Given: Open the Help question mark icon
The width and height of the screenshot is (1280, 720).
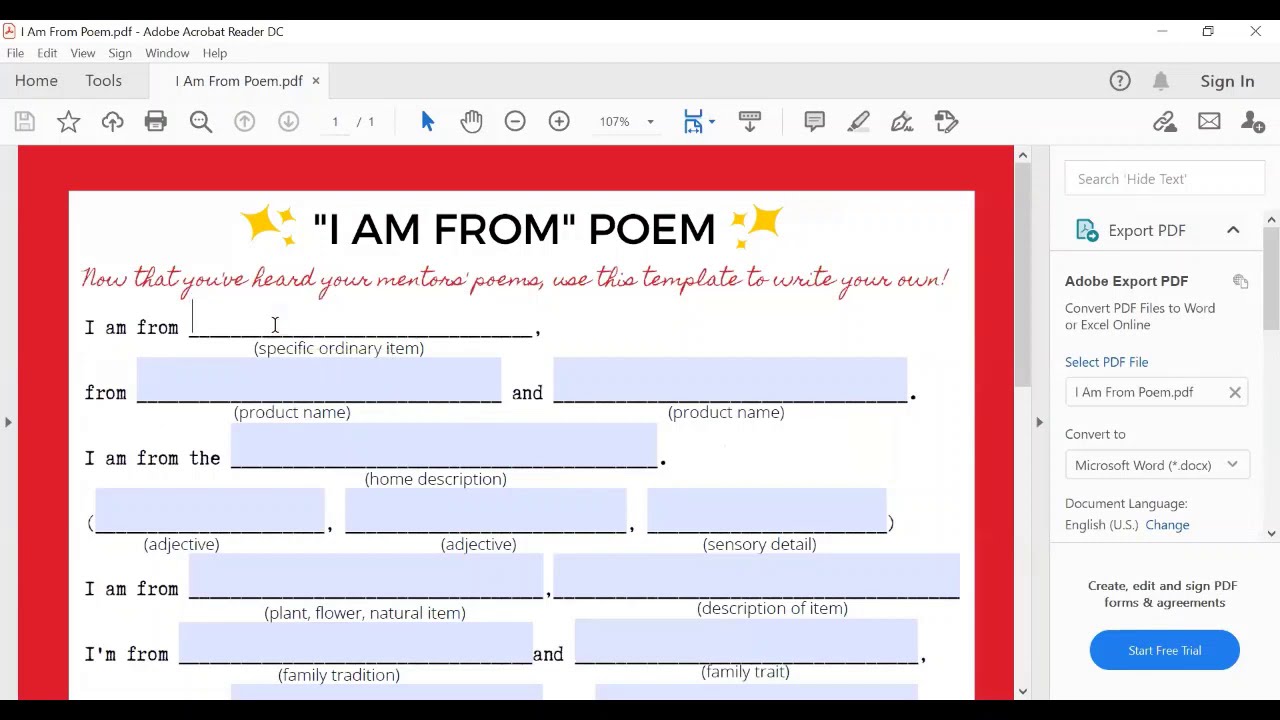Looking at the screenshot, I should tap(1120, 81).
